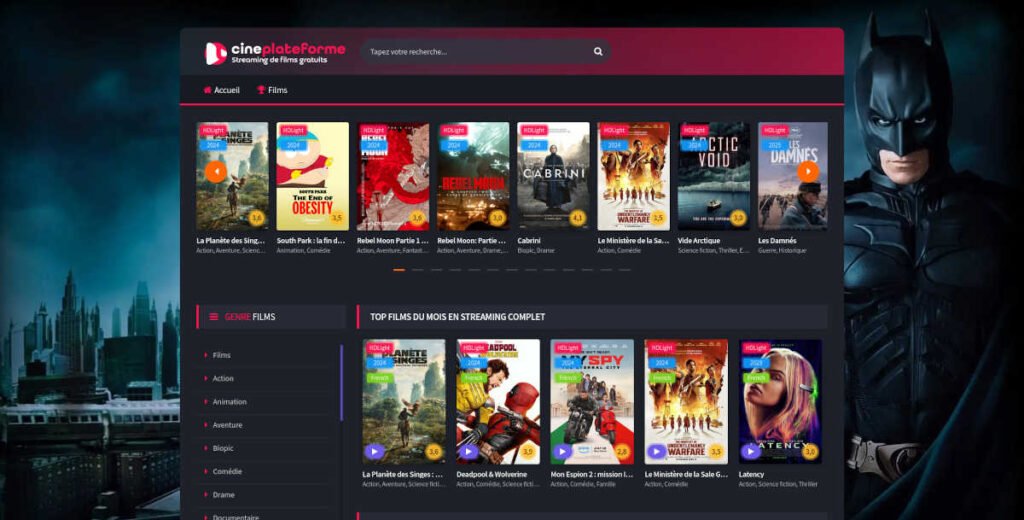The height and width of the screenshot is (520, 1024).
Task: Click the hamburger icon beside Genre Films
Action: pos(214,317)
